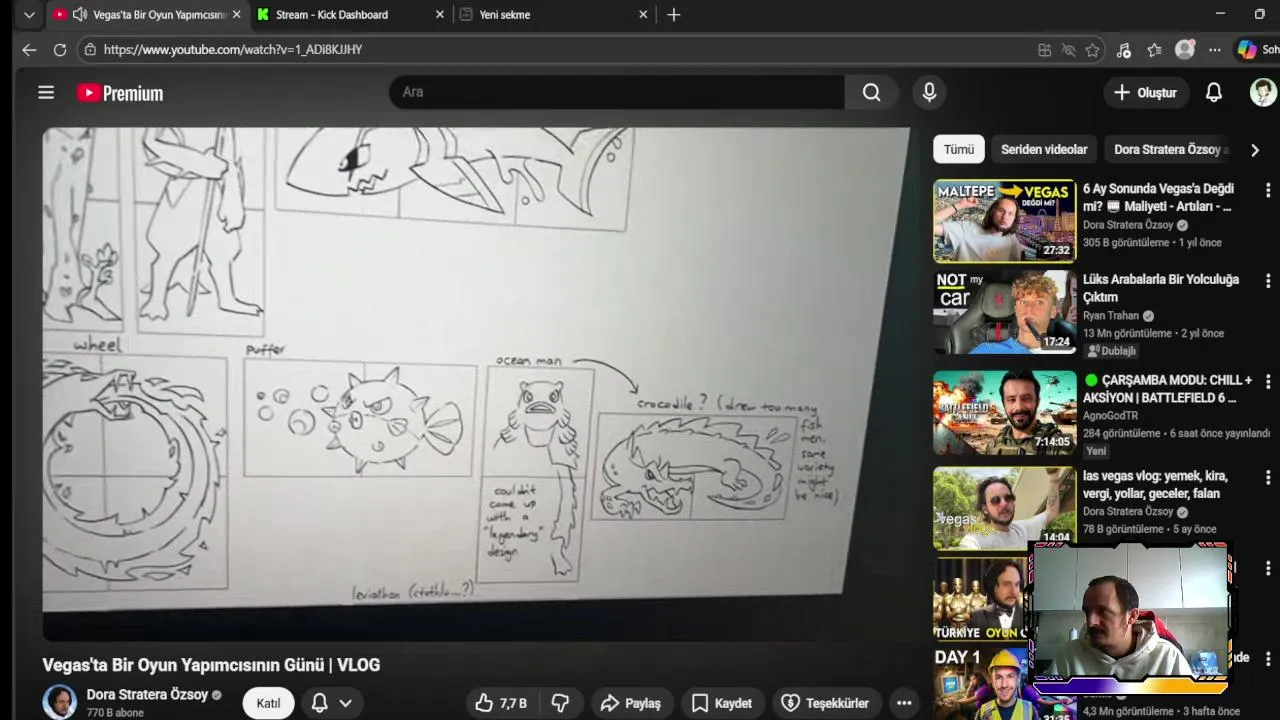This screenshot has width=1280, height=720.
Task: Open 'Lüks Arabalarla Bir Yolculuğa Çıktım' title
Action: [x=1161, y=288]
